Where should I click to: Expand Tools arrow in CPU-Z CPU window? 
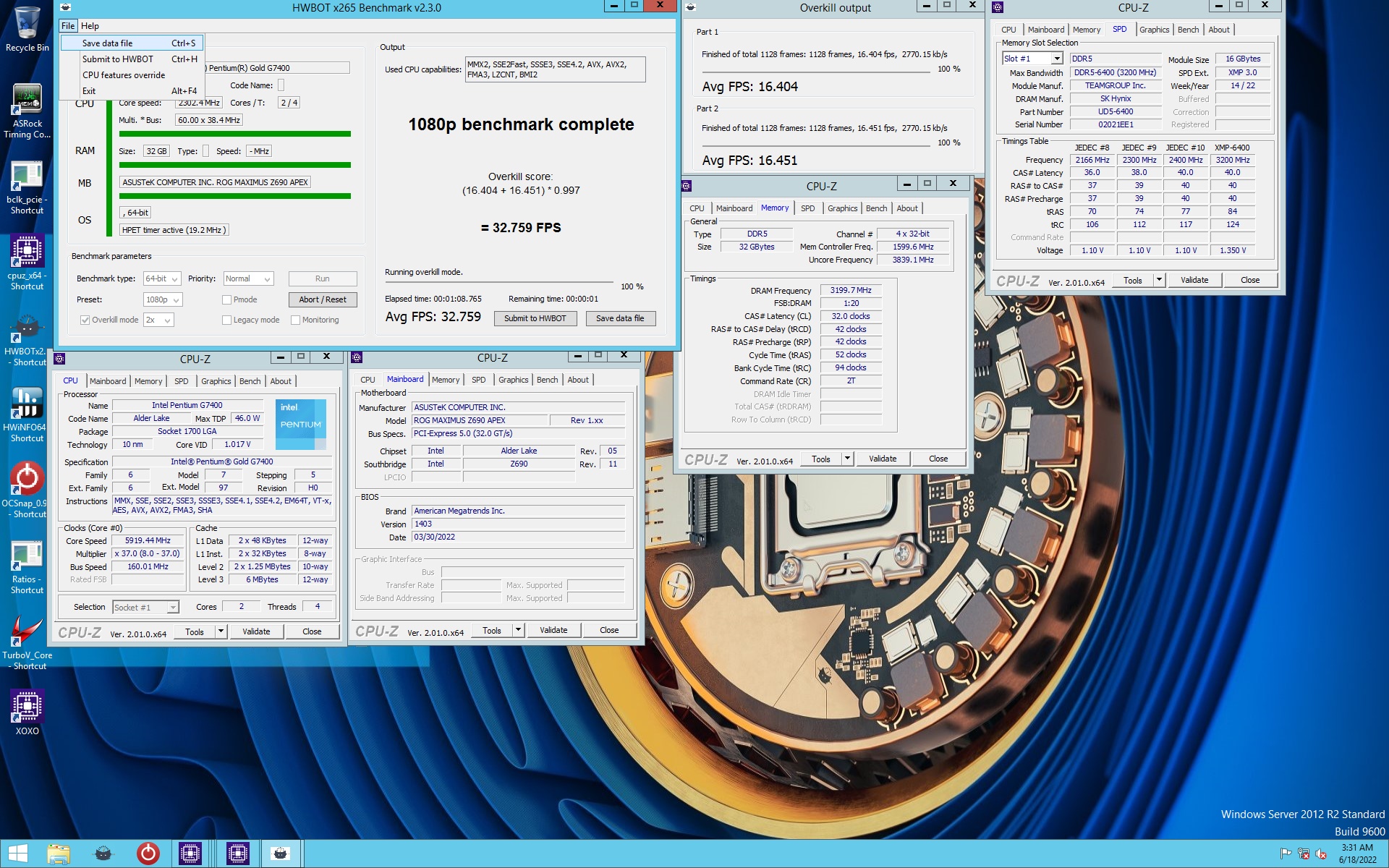click(x=221, y=631)
